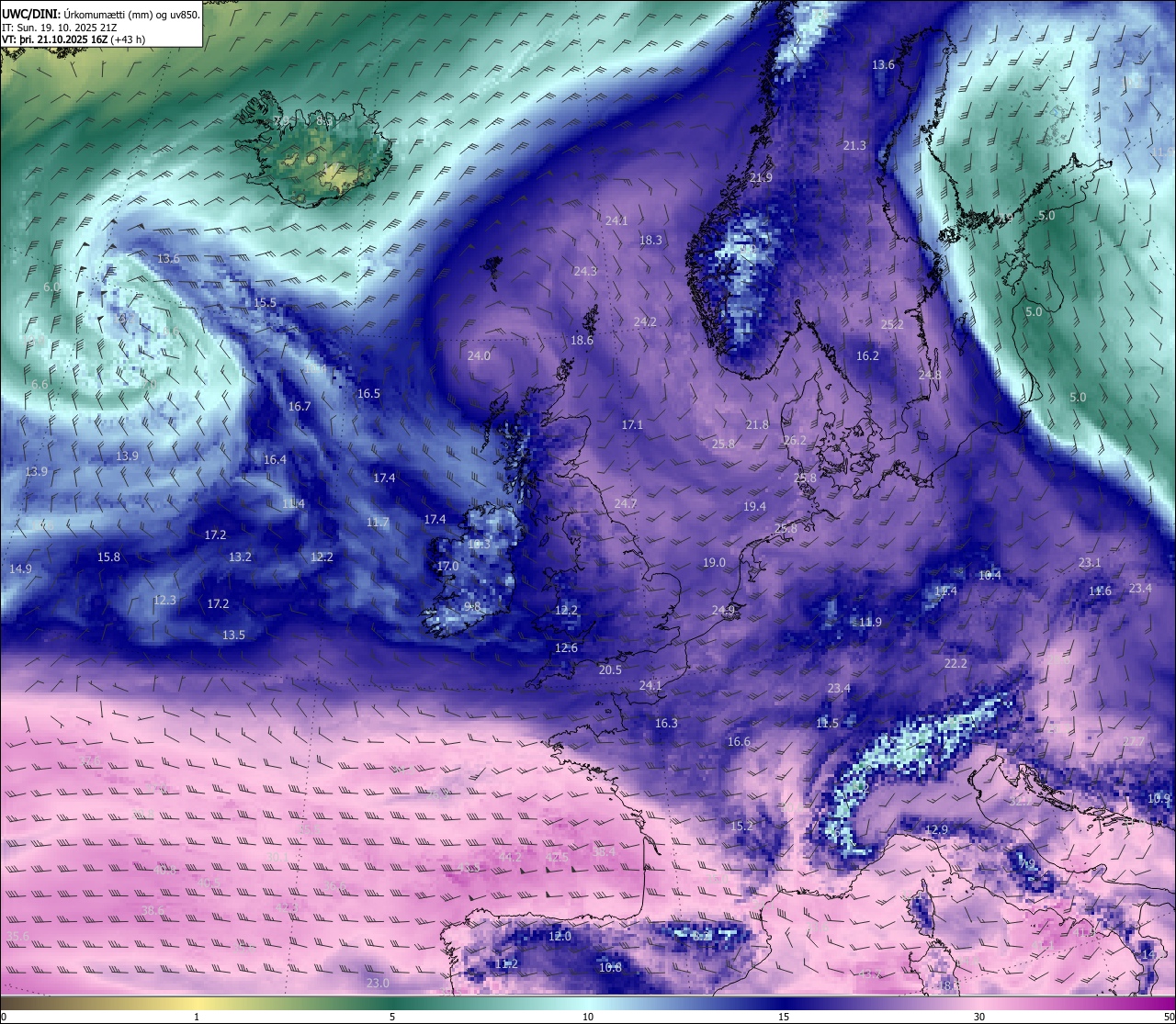Image resolution: width=1176 pixels, height=1024 pixels.
Task: Click the 24.9 value near the Dutch coast
Action: (723, 610)
